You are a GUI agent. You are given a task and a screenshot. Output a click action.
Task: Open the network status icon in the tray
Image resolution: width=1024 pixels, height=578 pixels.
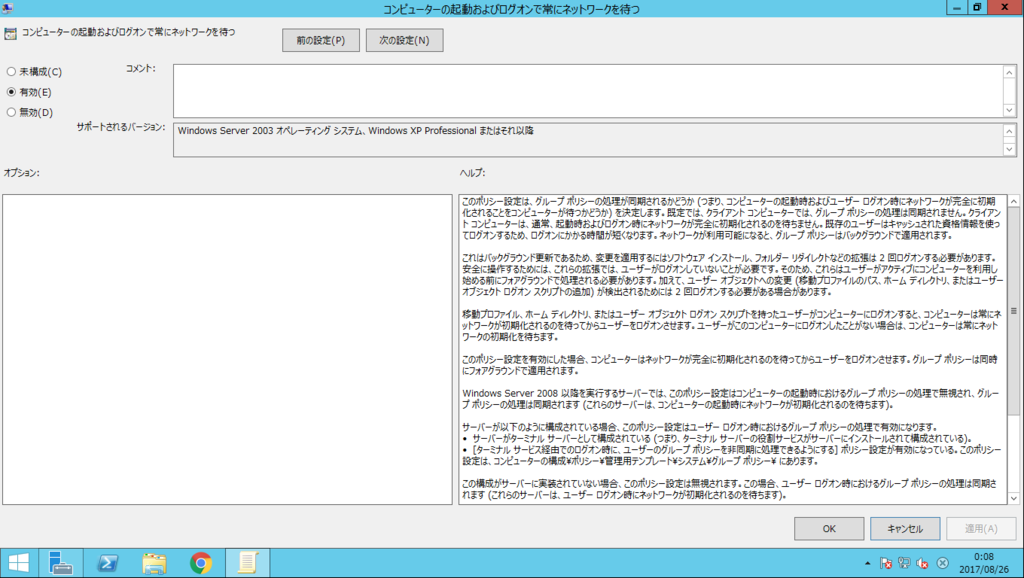tap(904, 564)
